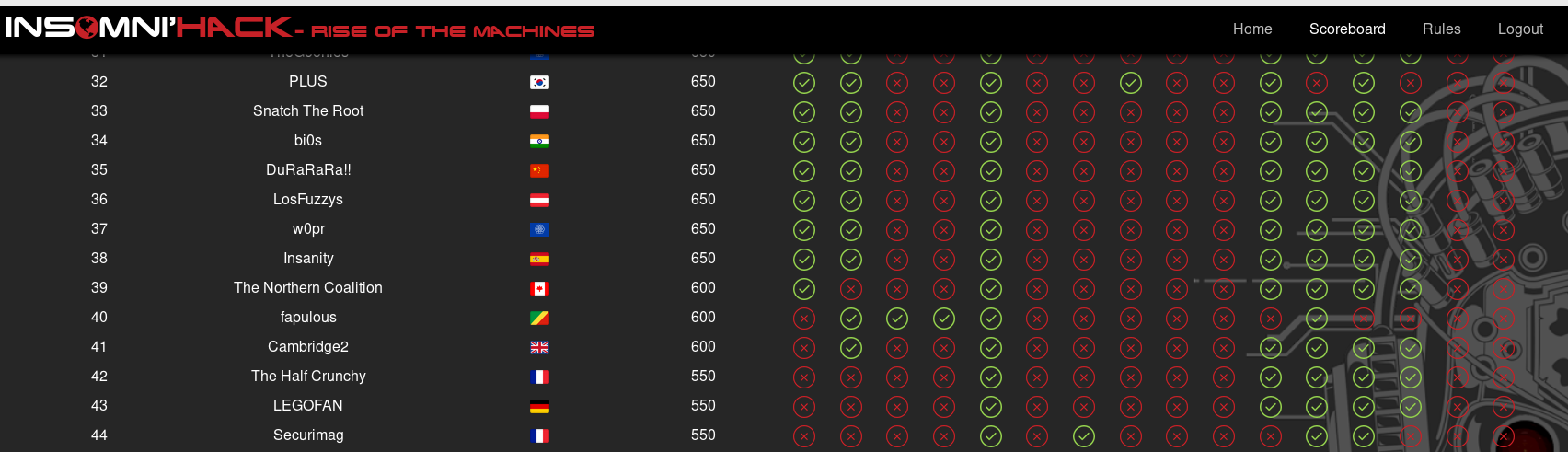
Task: Click rank number 41
Action: click(99, 347)
